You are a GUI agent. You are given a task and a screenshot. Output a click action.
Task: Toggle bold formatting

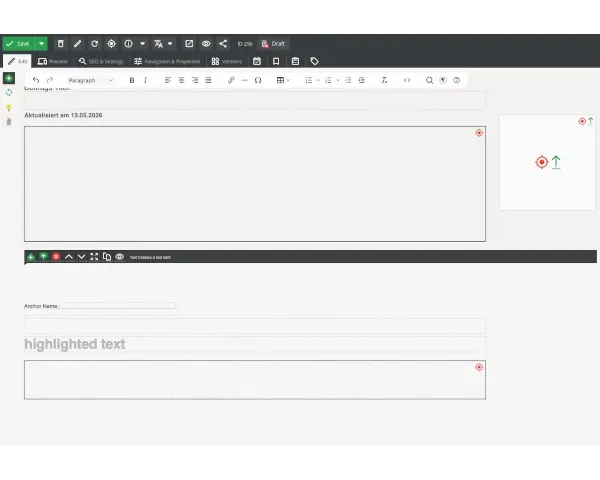132,80
